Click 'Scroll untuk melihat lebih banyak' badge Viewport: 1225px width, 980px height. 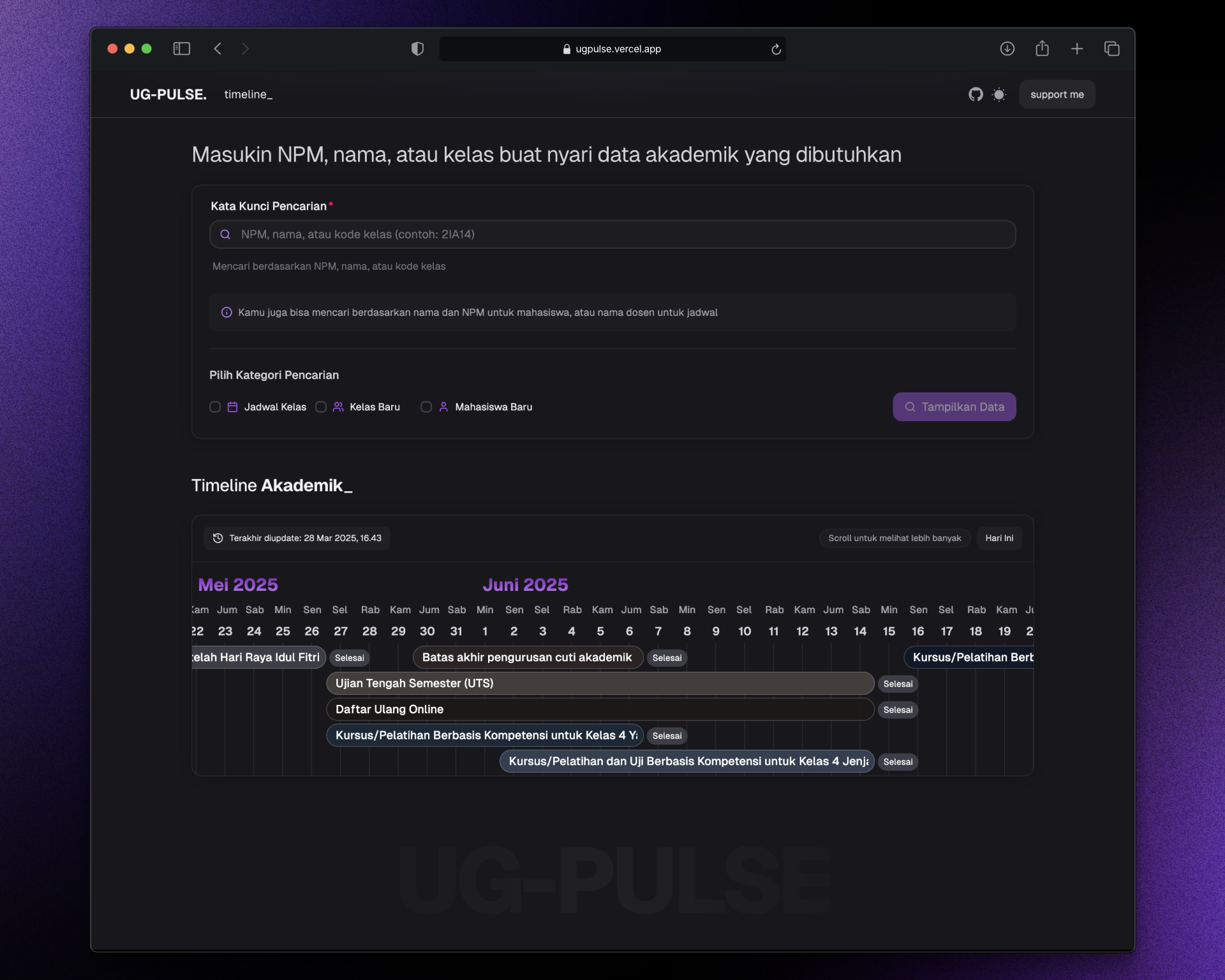[895, 538]
